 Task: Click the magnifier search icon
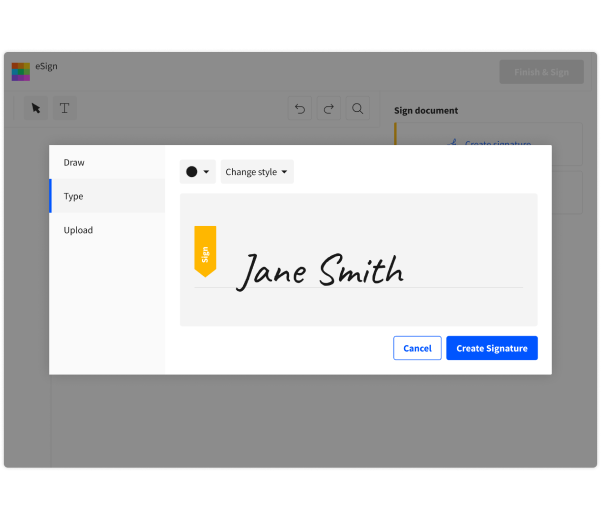(357, 109)
